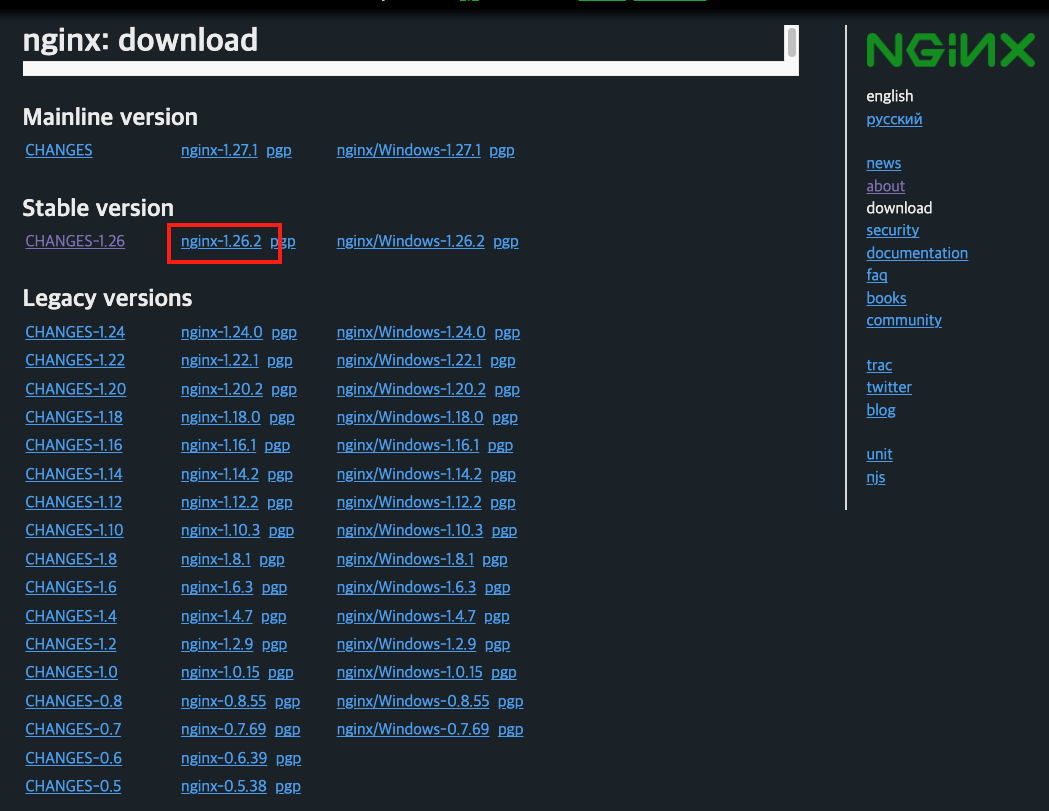This screenshot has height=811, width=1049.
Task: Open pgp for nginx/Windows-0.7.69
Action: tap(510, 729)
